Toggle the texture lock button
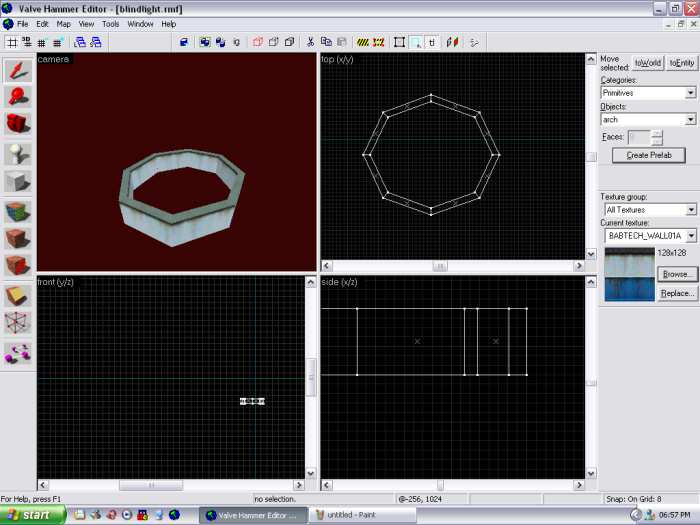The width and height of the screenshot is (700, 525). click(432, 42)
